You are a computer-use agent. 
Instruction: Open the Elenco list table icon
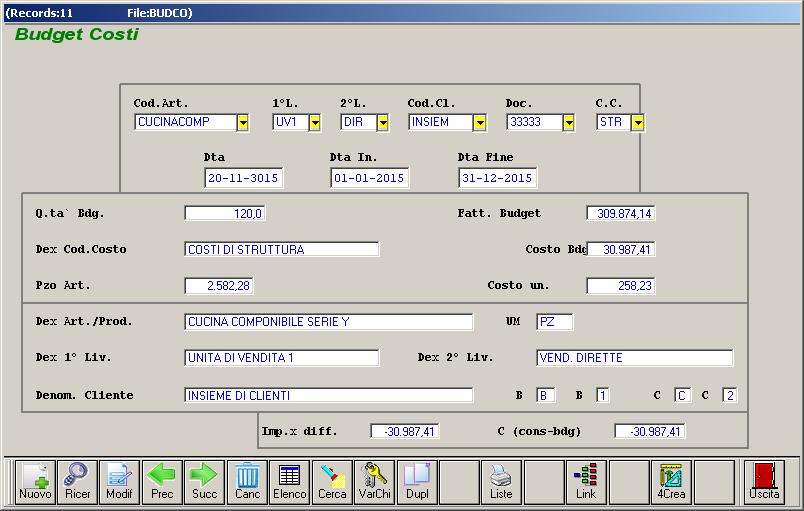(289, 482)
